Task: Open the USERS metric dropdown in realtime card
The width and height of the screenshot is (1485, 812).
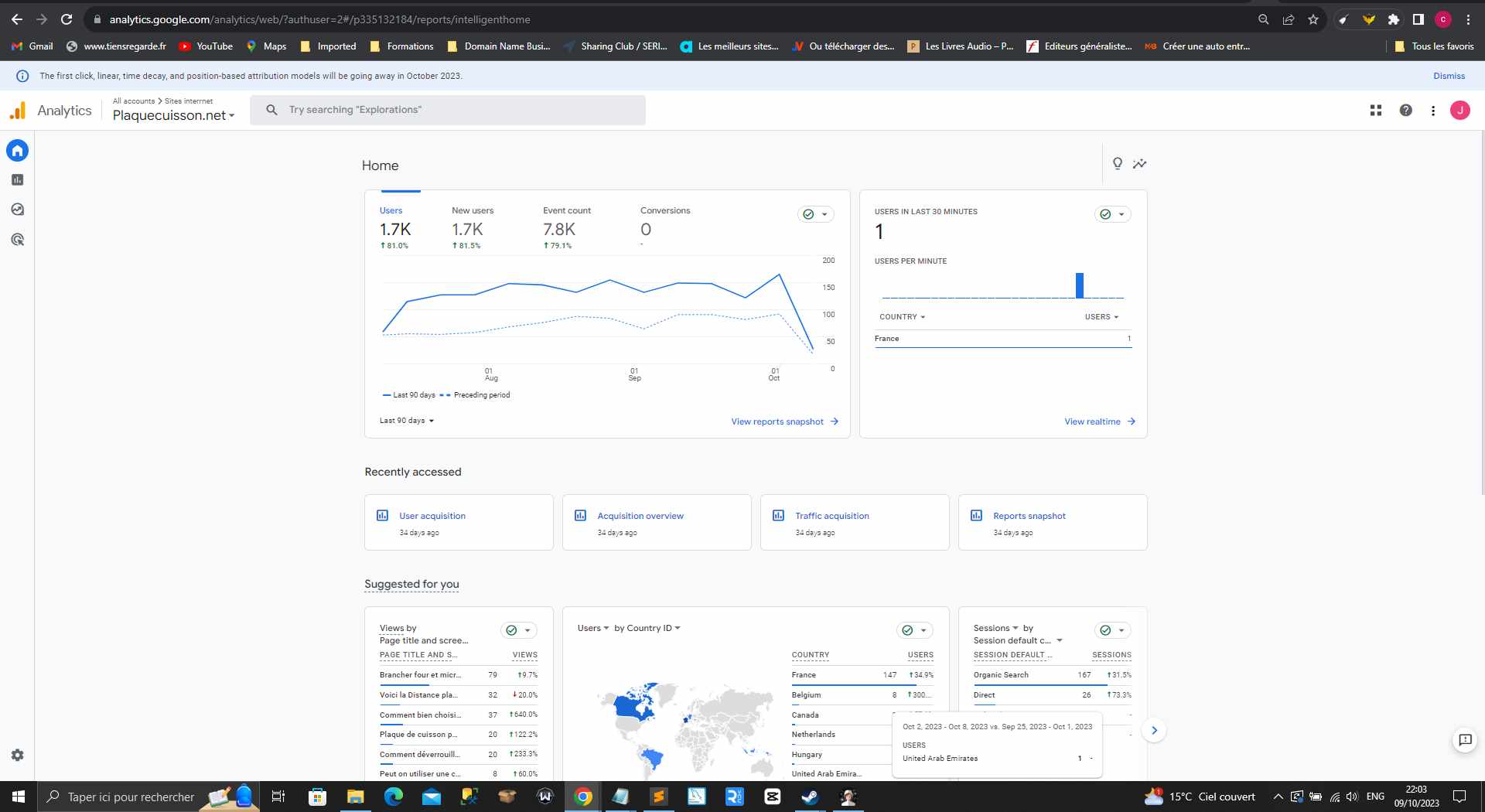Action: tap(1101, 317)
